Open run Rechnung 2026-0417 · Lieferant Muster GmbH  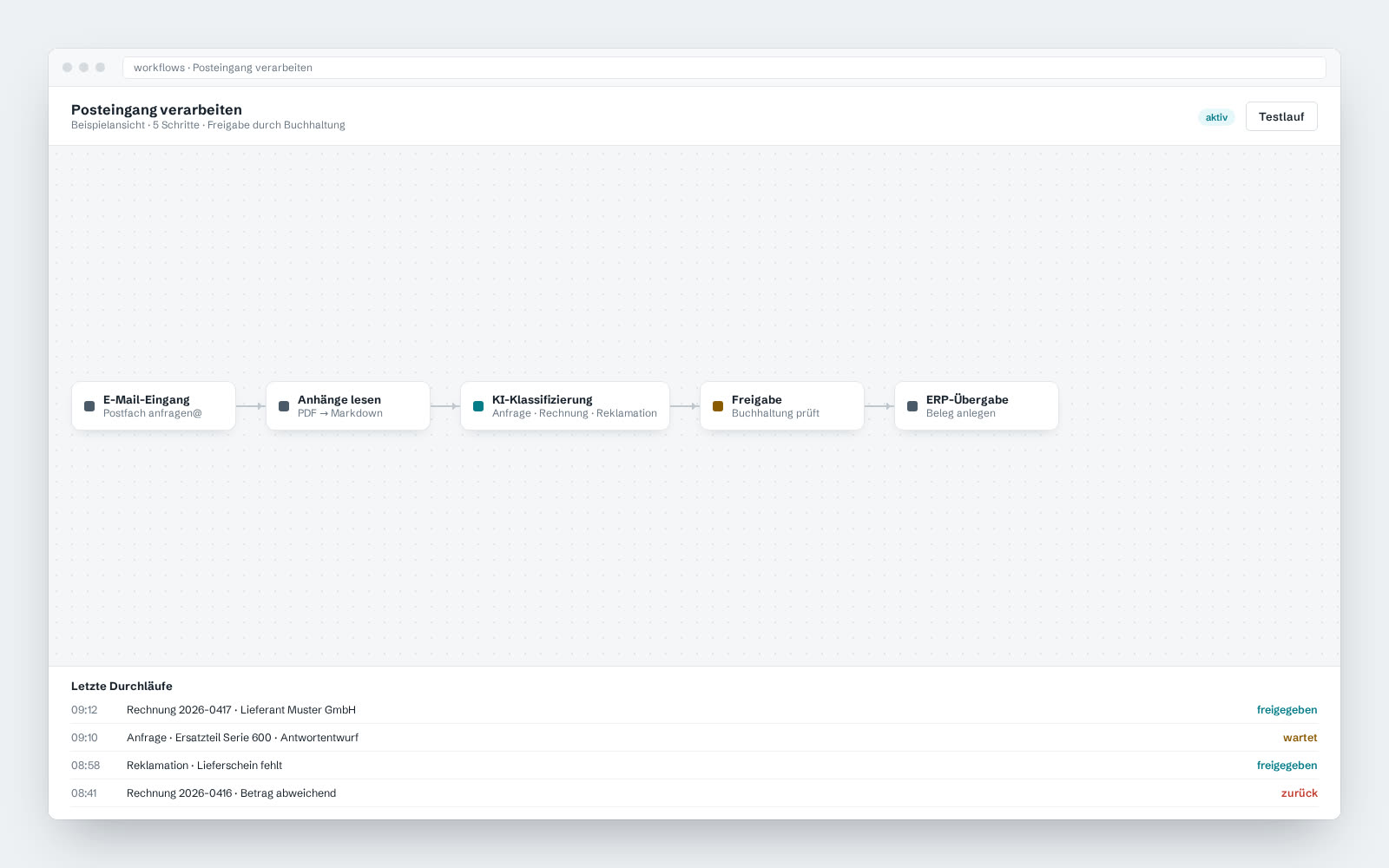[x=694, y=710]
